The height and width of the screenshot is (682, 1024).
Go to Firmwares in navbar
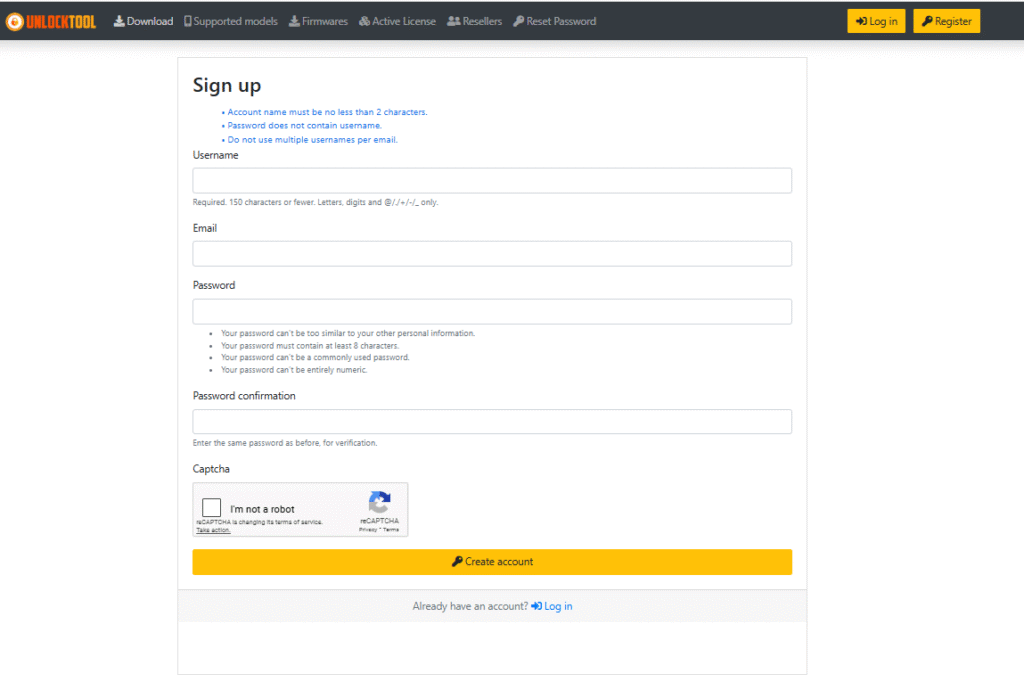pyautogui.click(x=319, y=21)
